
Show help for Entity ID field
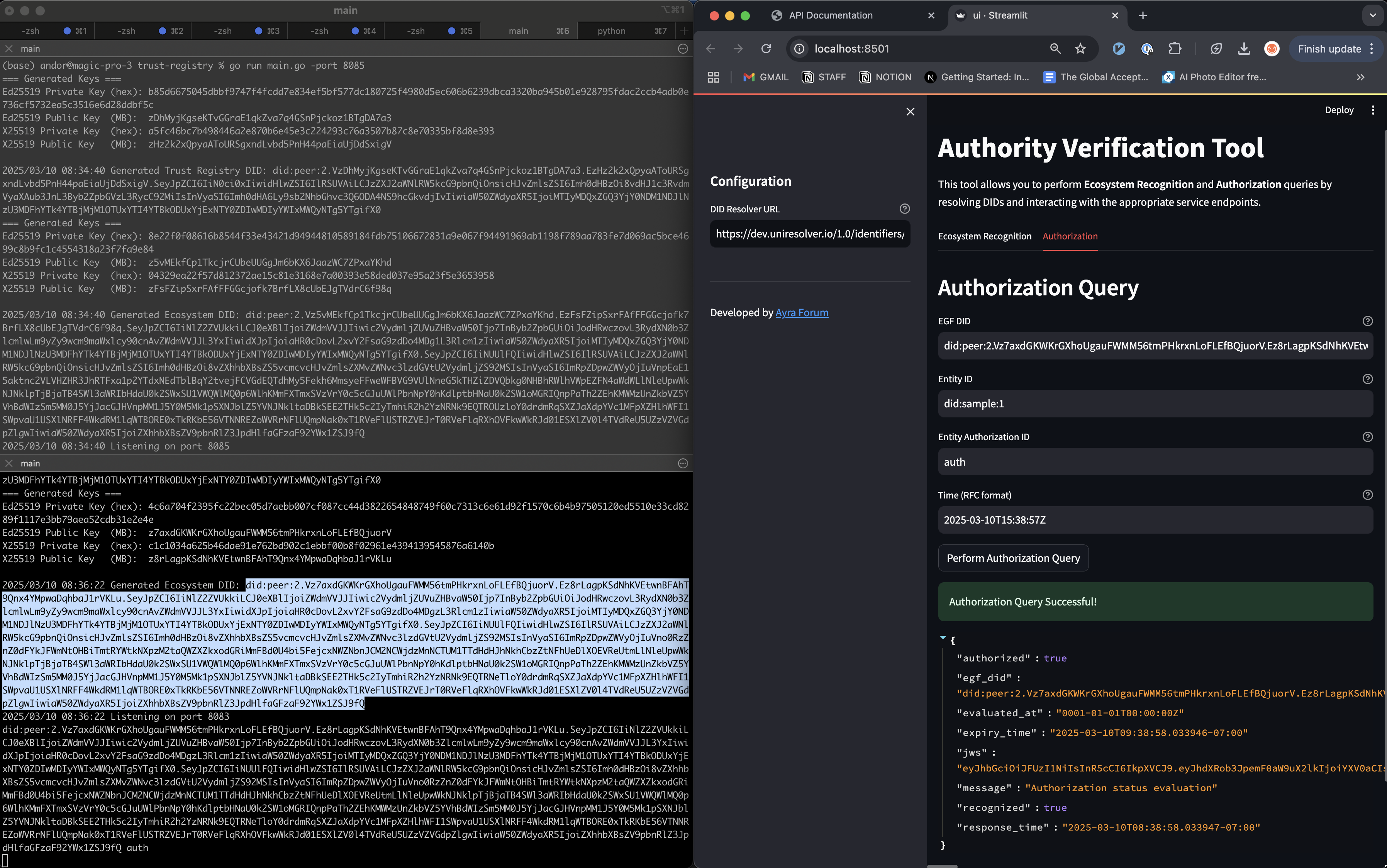pos(1367,379)
